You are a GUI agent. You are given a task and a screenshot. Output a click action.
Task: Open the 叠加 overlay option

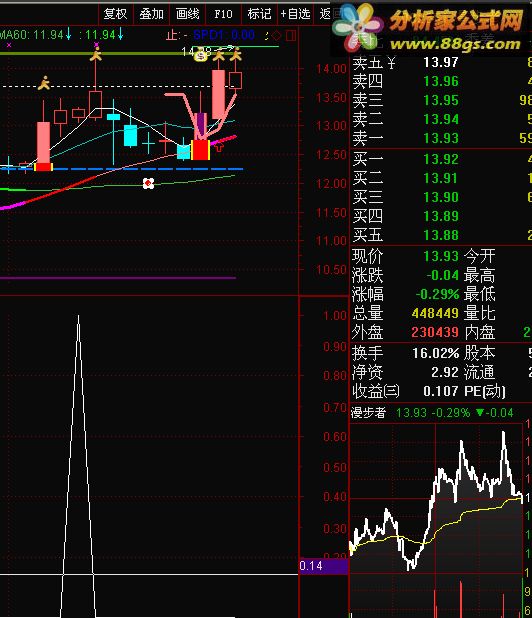(151, 14)
